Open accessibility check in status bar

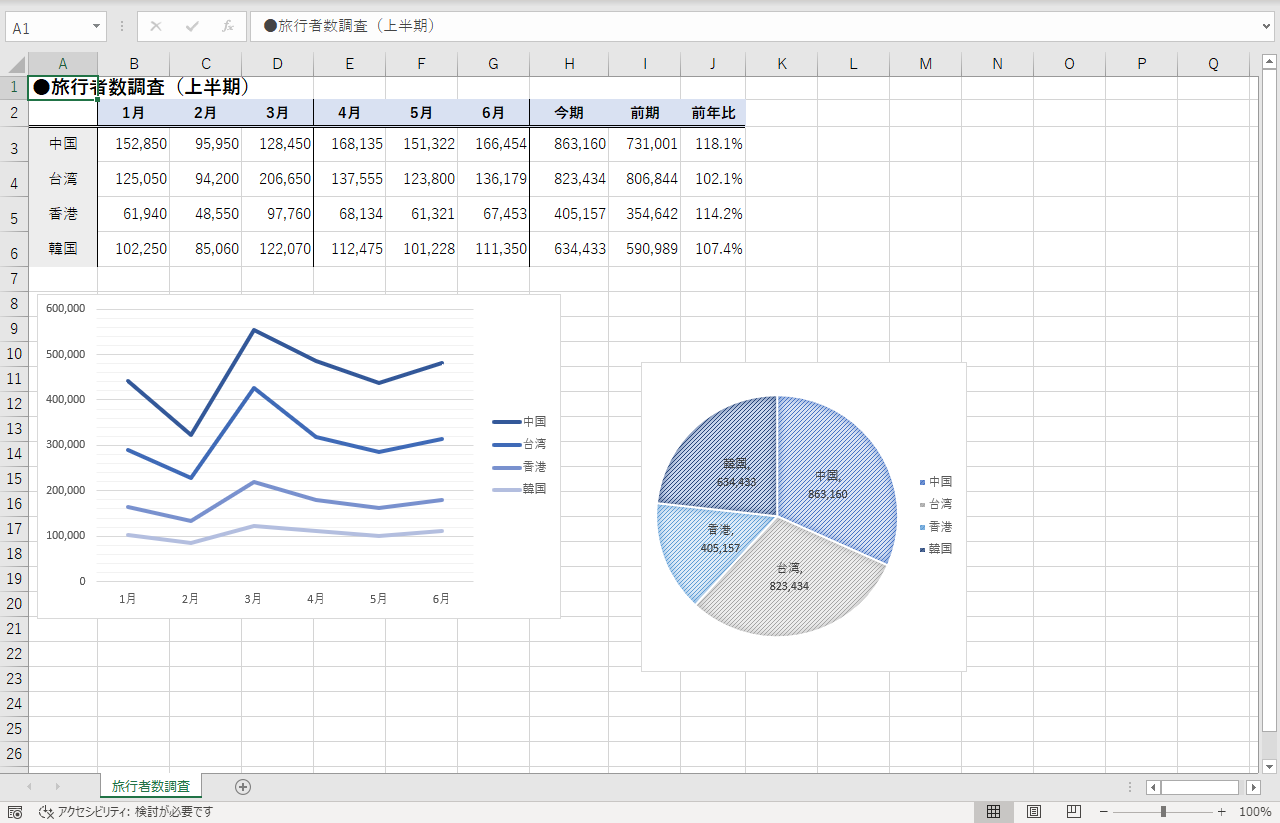pyautogui.click(x=126, y=812)
